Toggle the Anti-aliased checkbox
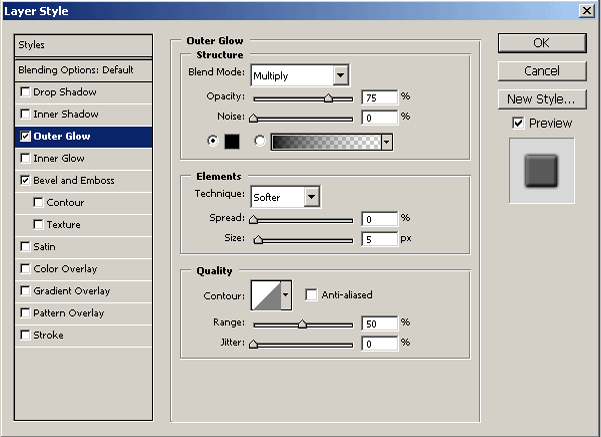Screen dimensions: 601x437 coord(312,295)
